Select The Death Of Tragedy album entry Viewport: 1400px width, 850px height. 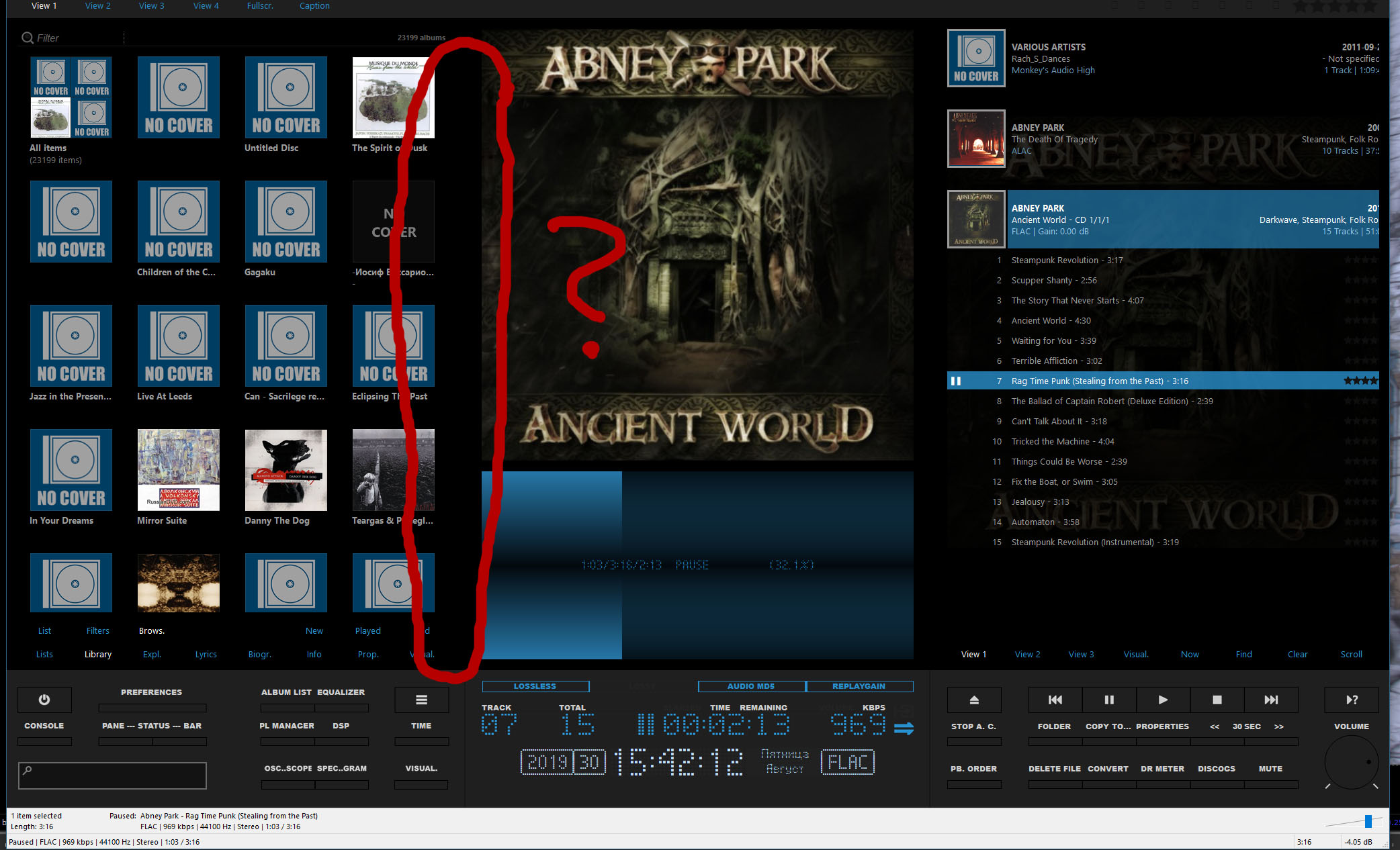[1163, 139]
